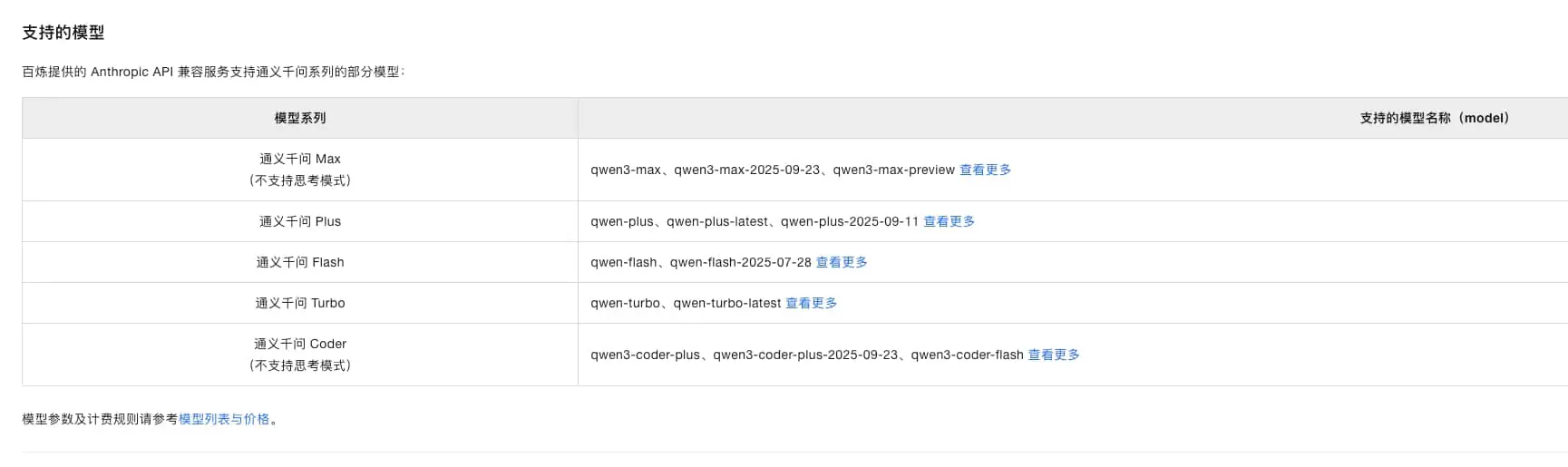Click the 模型系列 column header
The image size is (1568, 467).
(x=300, y=118)
